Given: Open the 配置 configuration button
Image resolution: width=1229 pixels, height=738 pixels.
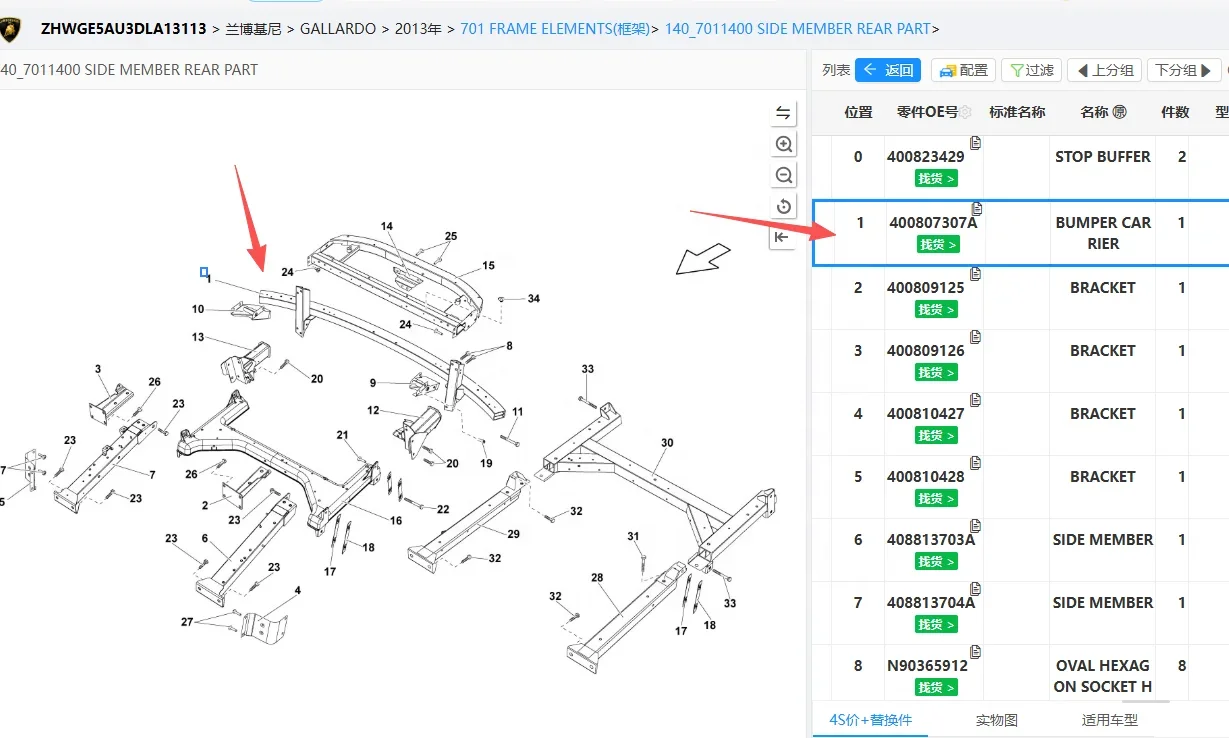Looking at the screenshot, I should coord(963,70).
